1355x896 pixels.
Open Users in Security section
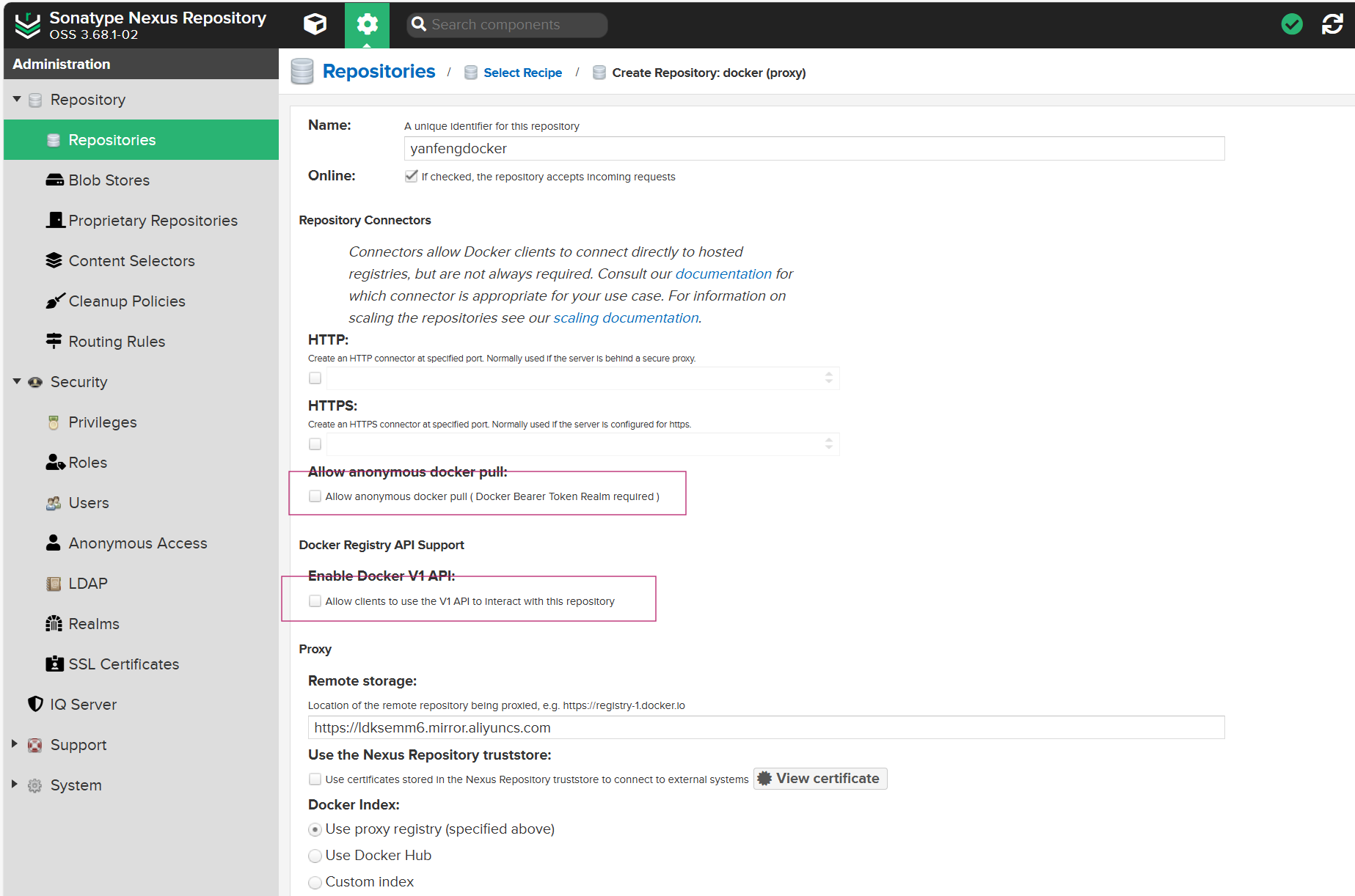pos(89,503)
